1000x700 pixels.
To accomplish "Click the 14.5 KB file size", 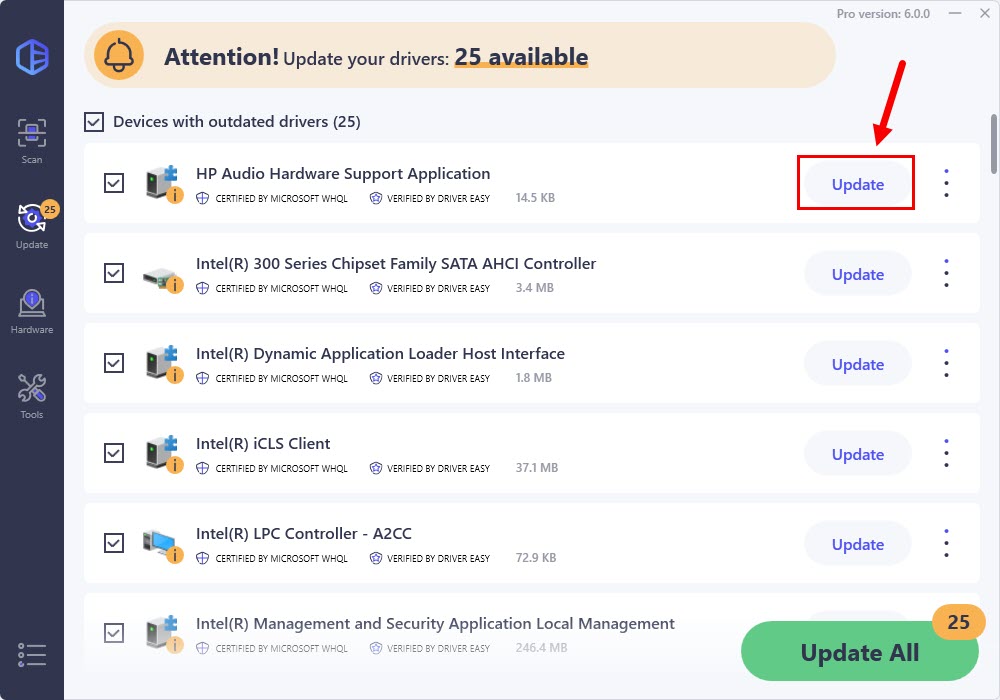I will (x=535, y=198).
